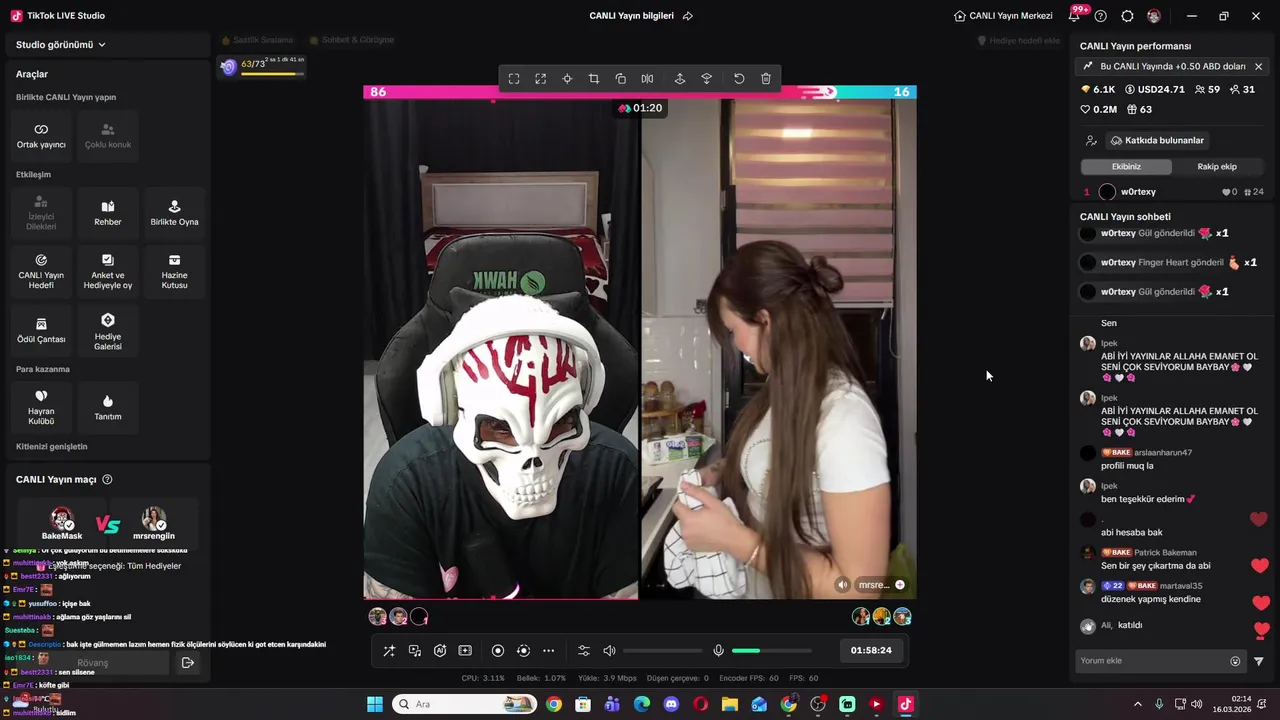The width and height of the screenshot is (1280, 720).
Task: Open the settings gear in title bar
Action: (x=1128, y=16)
